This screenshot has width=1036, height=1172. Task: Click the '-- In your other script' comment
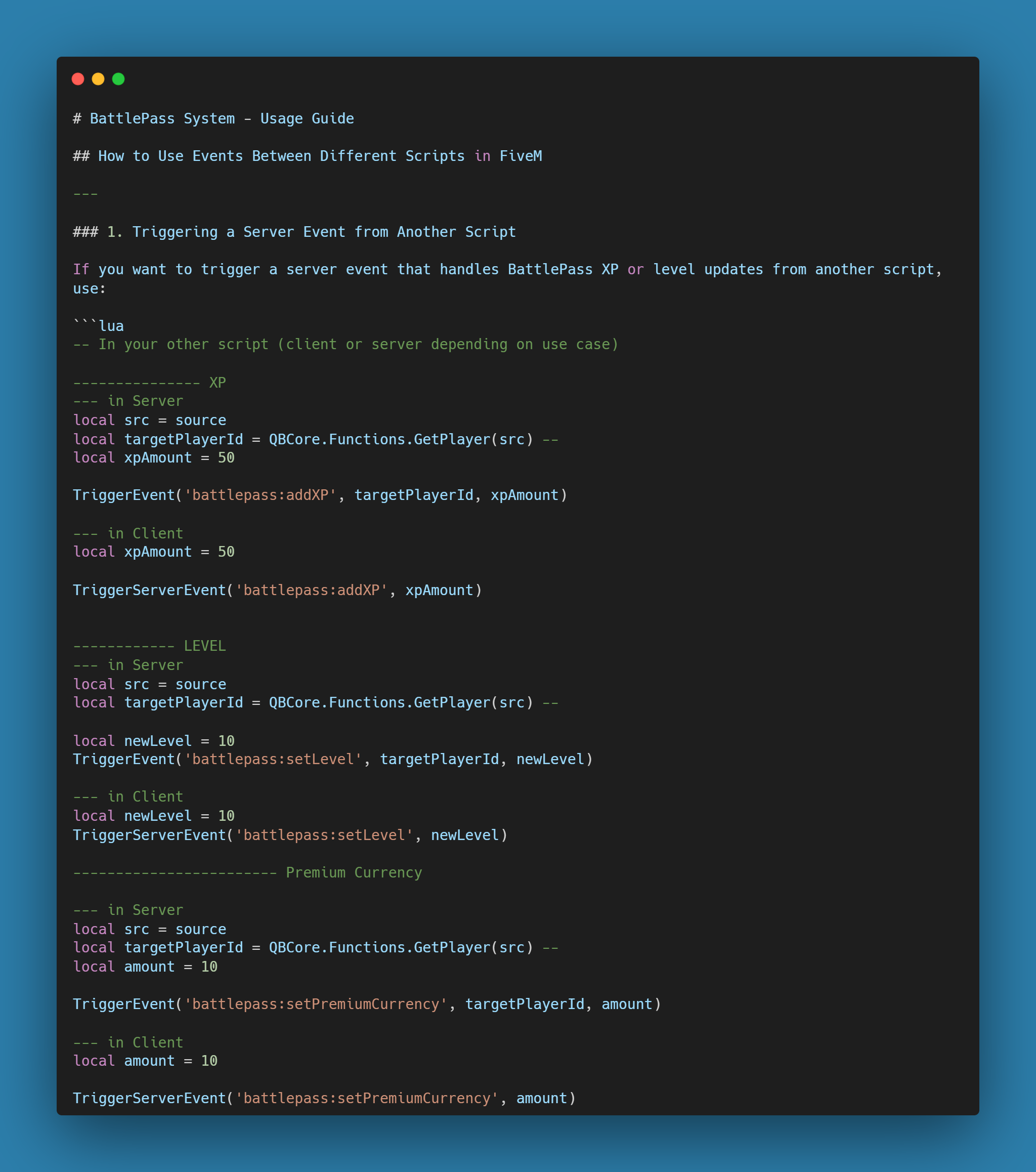coord(346,344)
